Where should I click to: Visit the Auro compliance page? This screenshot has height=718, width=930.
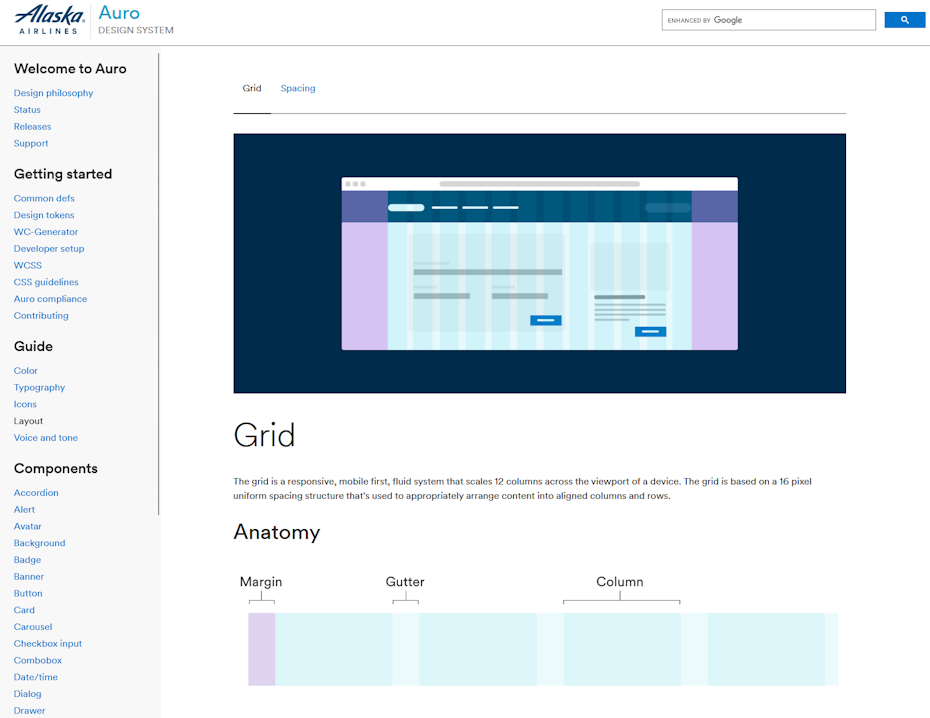point(50,299)
